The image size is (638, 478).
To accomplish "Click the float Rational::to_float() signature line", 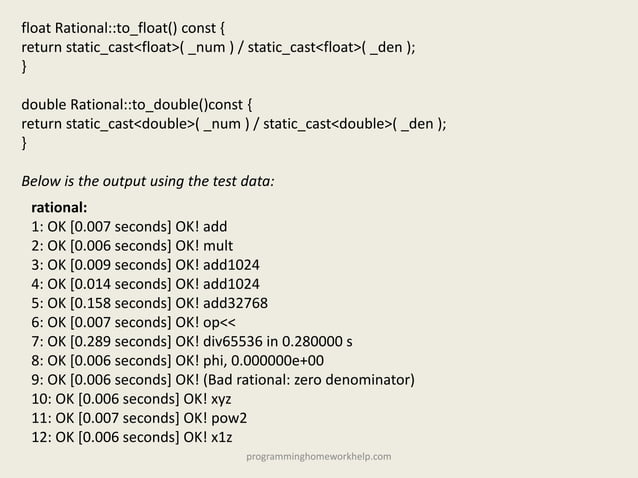I will (x=123, y=28).
